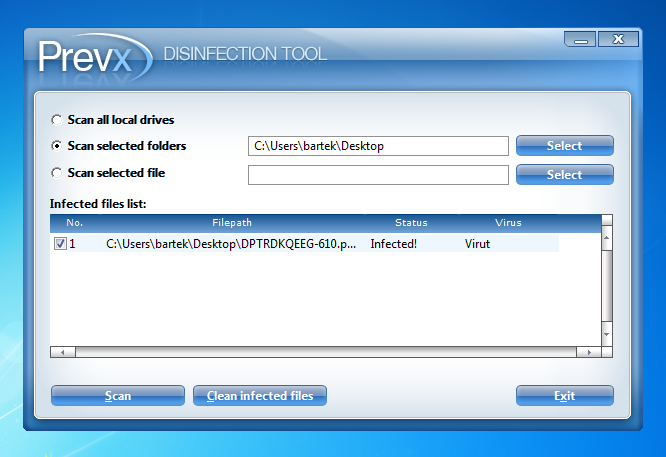Click the 'No.' column header
This screenshot has height=457, width=666.
[x=75, y=222]
